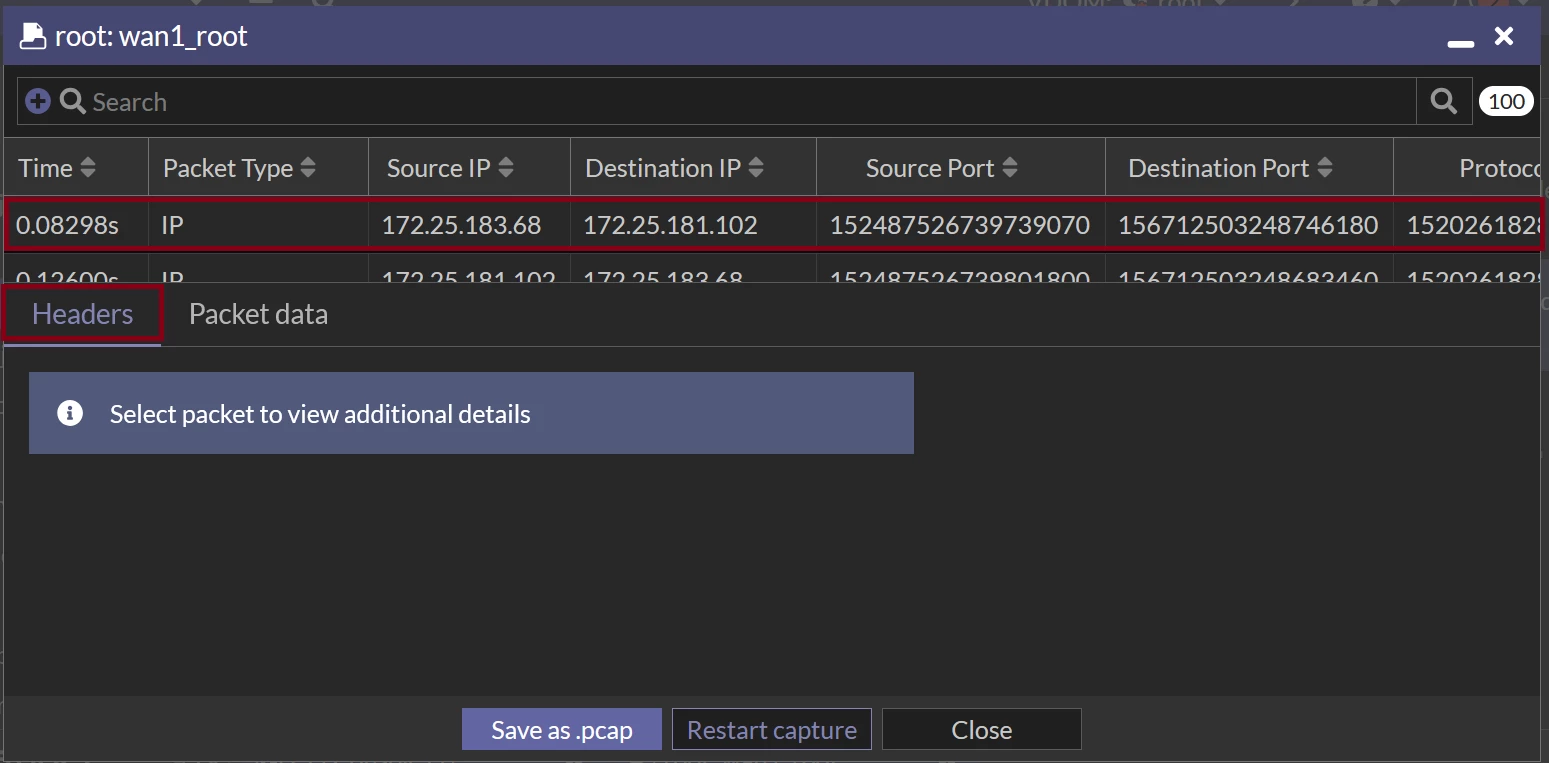
Task: Sort by the Source IP column
Action: 450,168
